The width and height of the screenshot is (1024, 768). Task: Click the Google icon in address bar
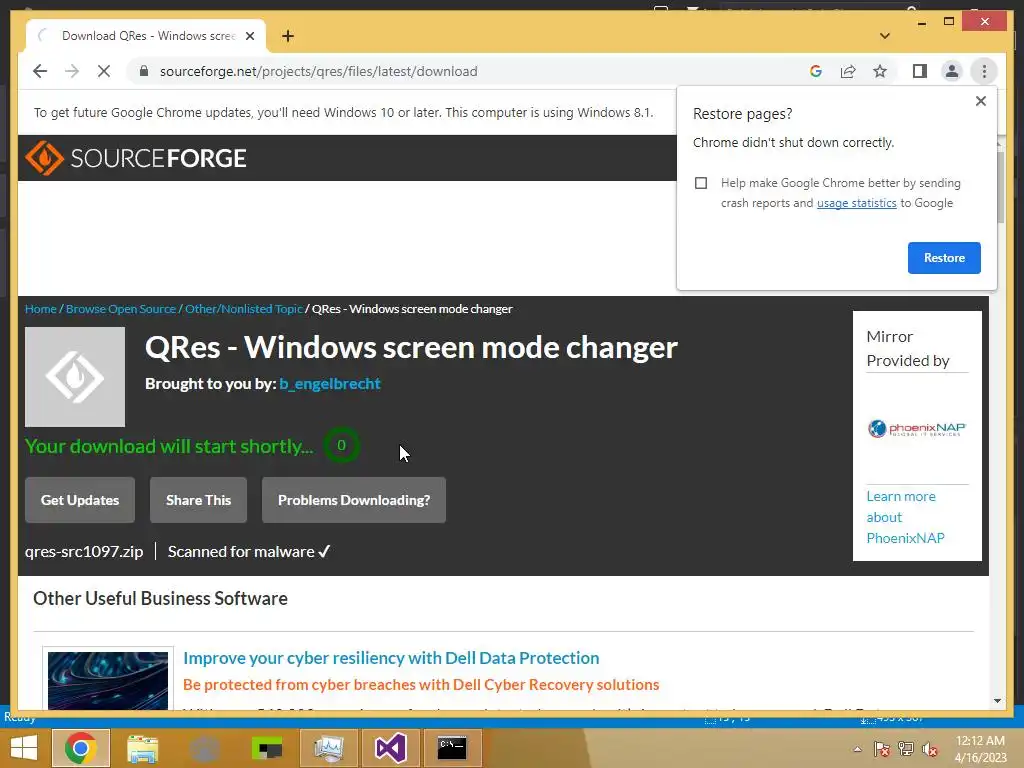[816, 71]
